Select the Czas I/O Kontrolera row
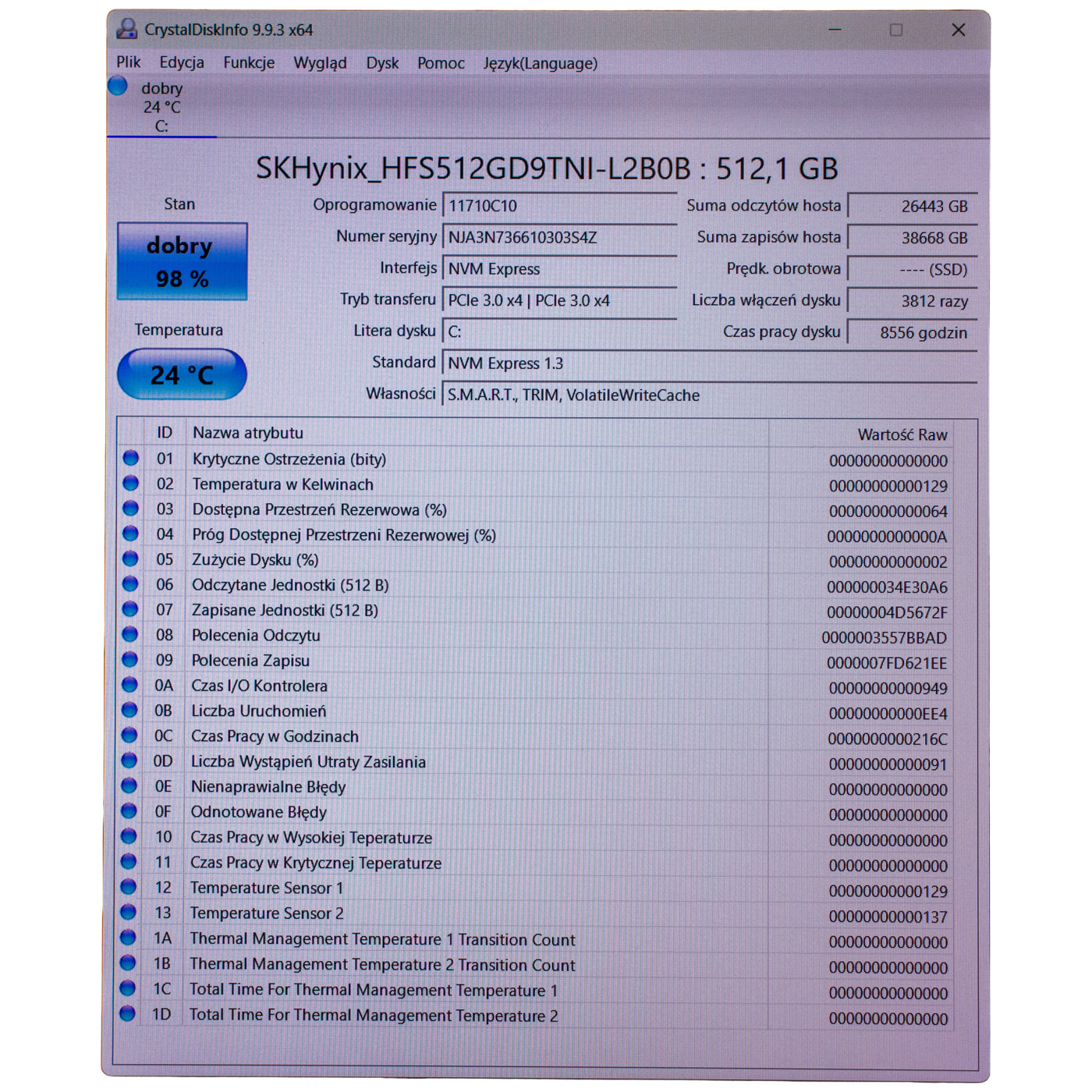 point(535,686)
